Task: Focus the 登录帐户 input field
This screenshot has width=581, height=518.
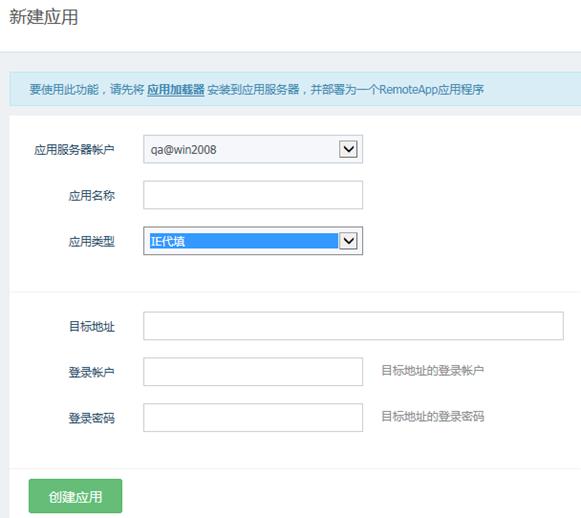Action: tap(253, 372)
